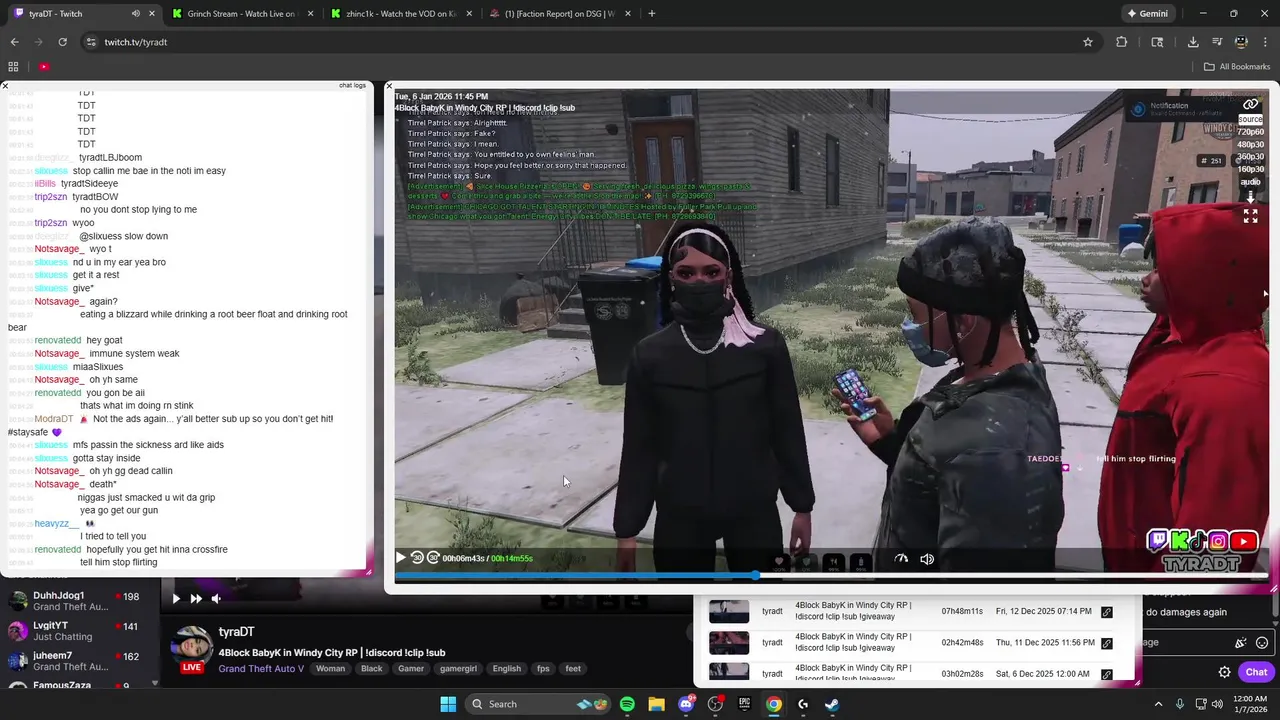Rewind the VOD 30 seconds
1280x720 pixels.
click(x=417, y=558)
